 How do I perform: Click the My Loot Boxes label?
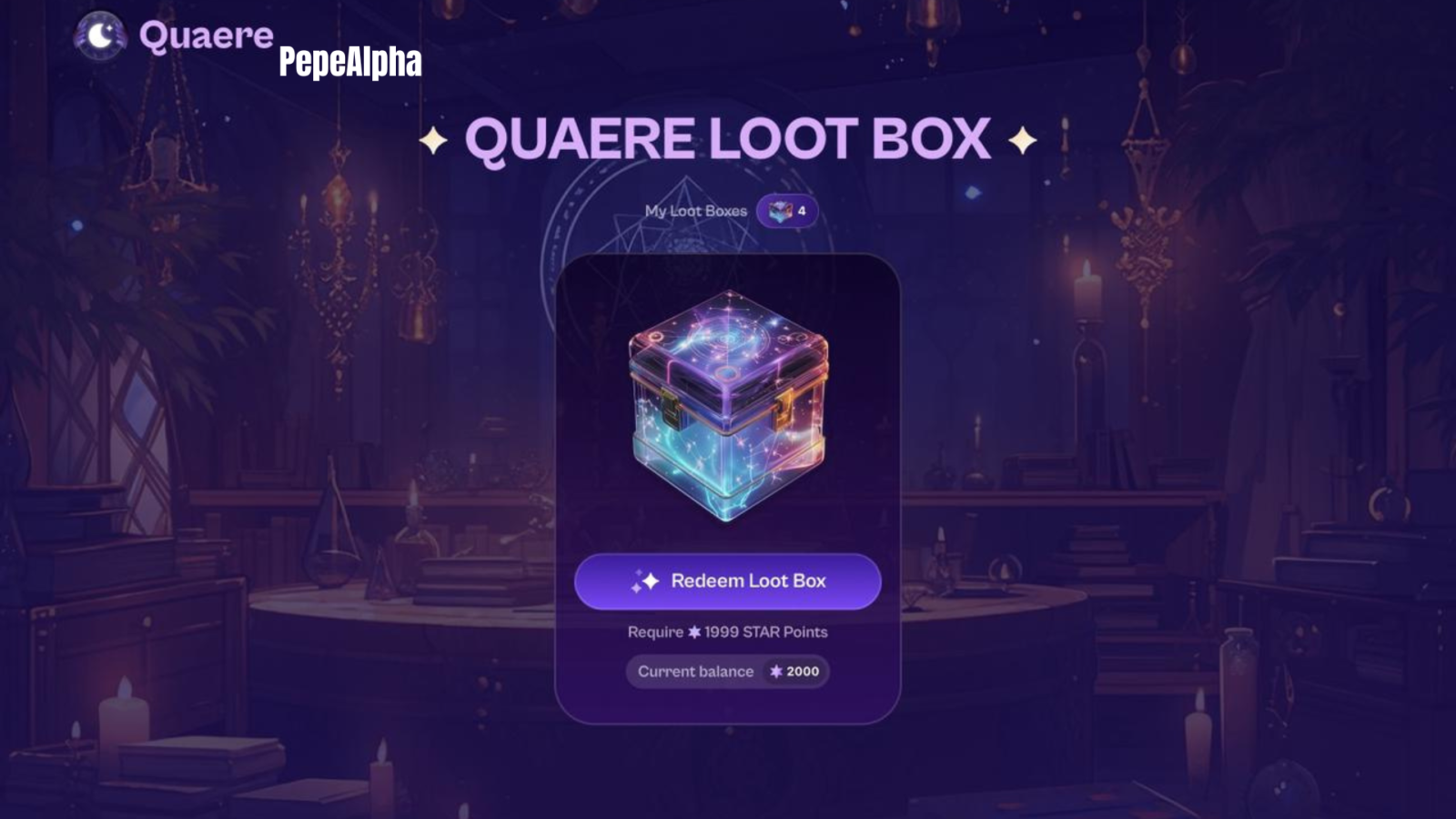[x=695, y=211]
